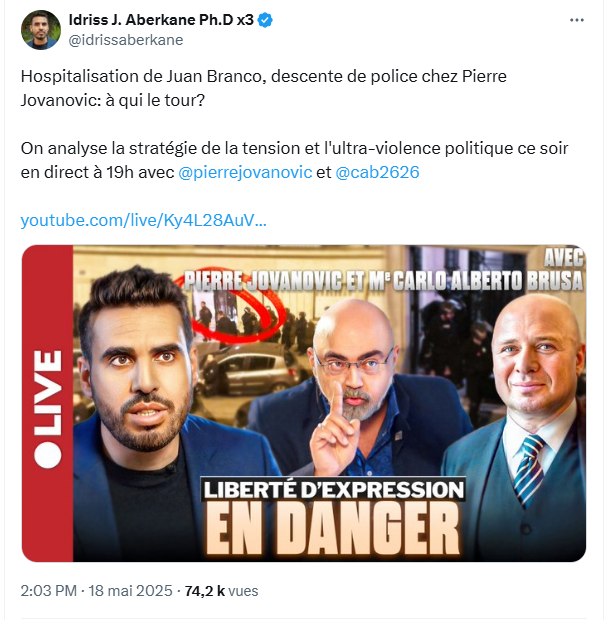Click the Hospitalisation de Juan Branco tweet text
This screenshot has height=620, width=608.
point(142,76)
